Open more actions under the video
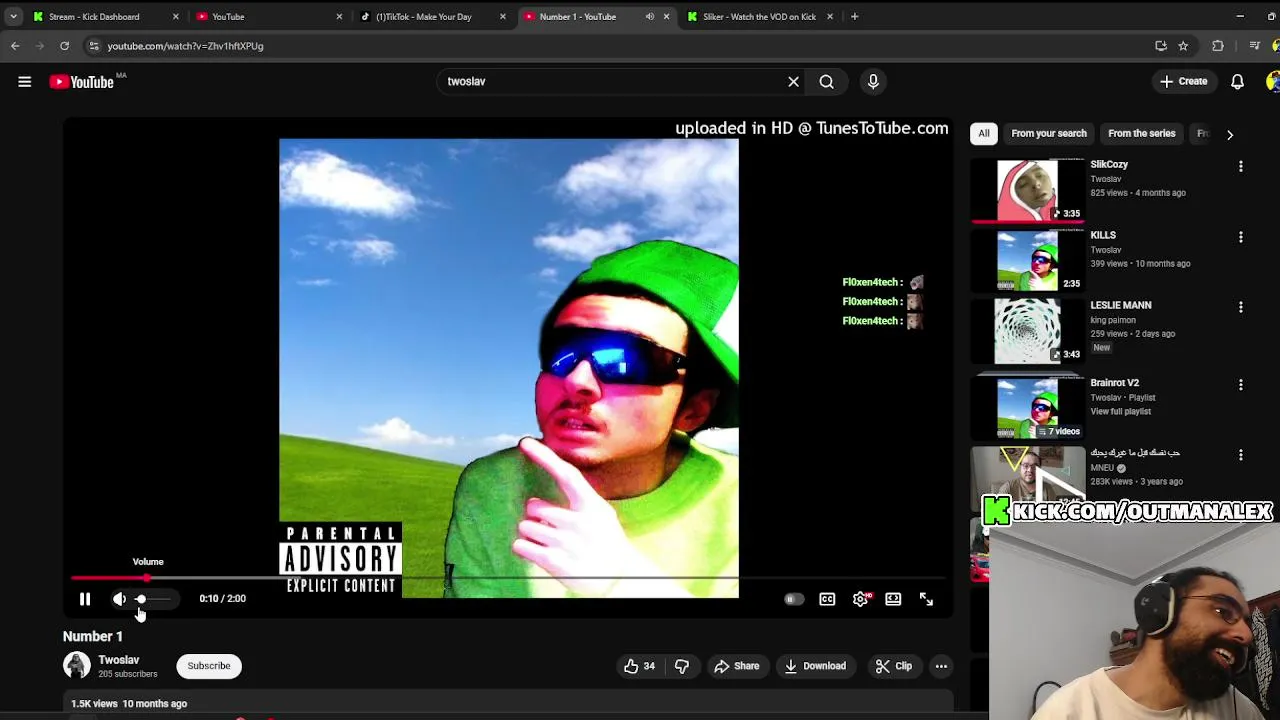Screen dimensions: 1280x720 click(x=941, y=666)
